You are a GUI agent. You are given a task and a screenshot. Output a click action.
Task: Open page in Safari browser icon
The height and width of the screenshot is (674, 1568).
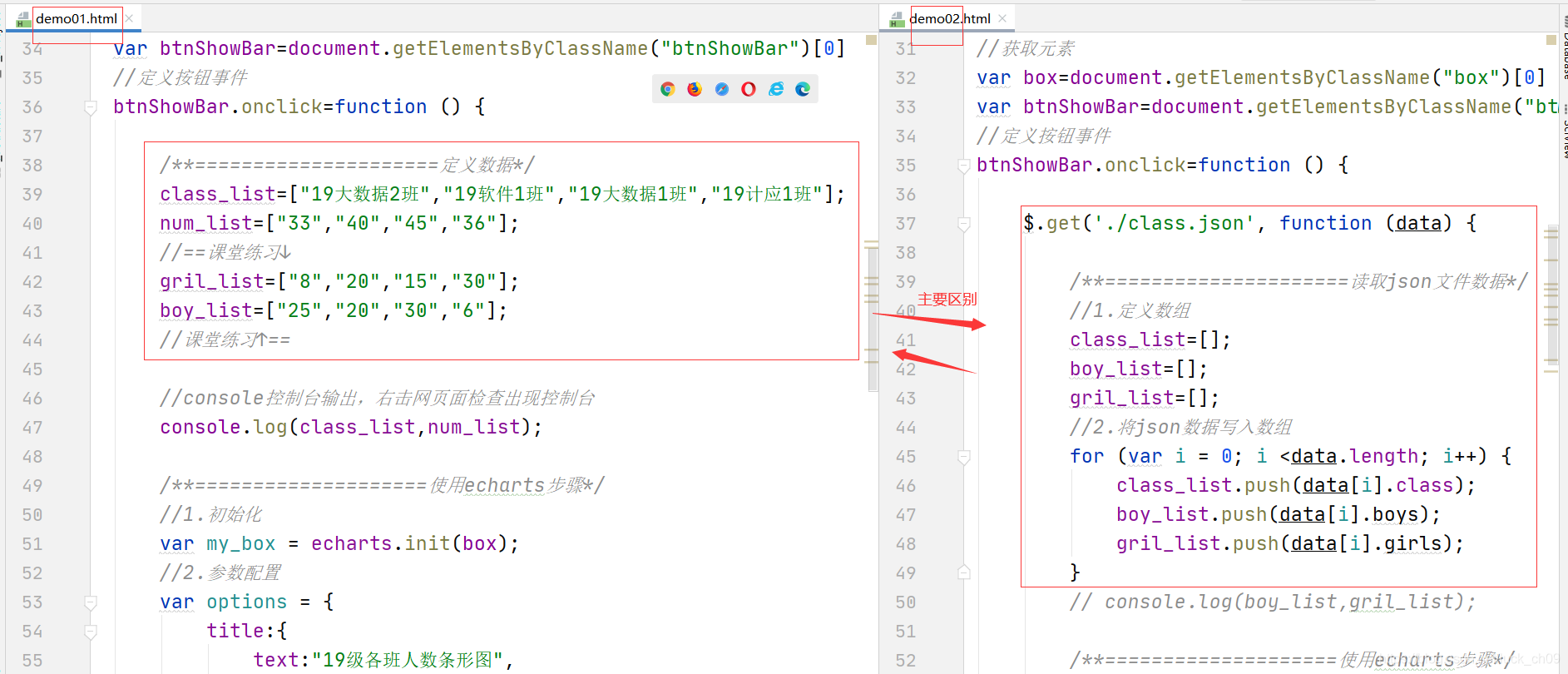click(x=722, y=89)
